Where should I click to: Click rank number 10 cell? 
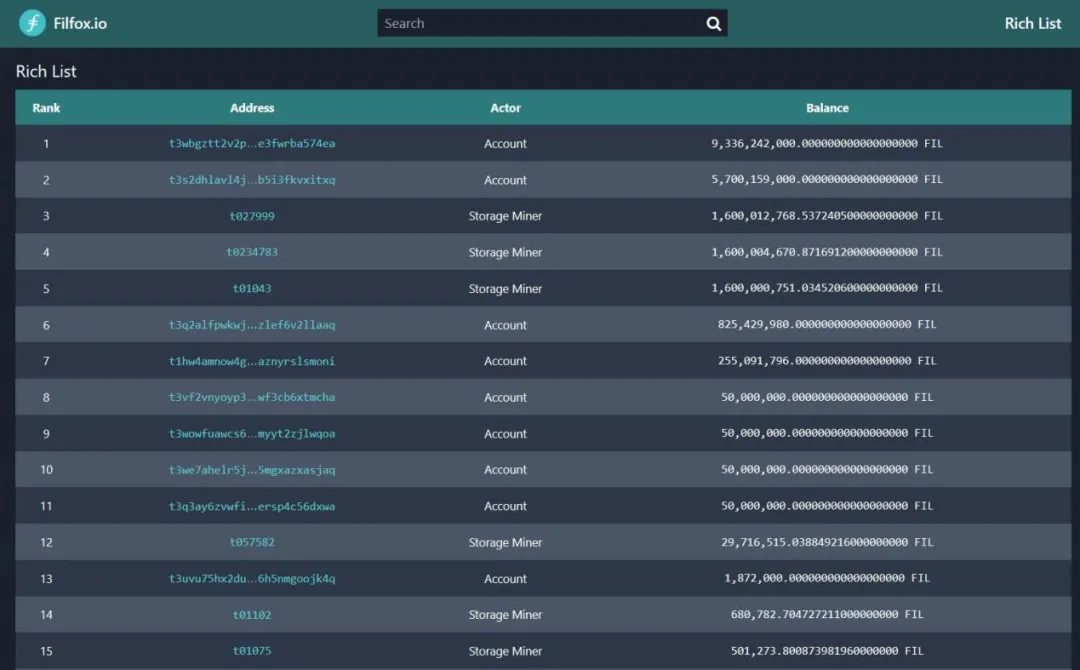(46, 470)
